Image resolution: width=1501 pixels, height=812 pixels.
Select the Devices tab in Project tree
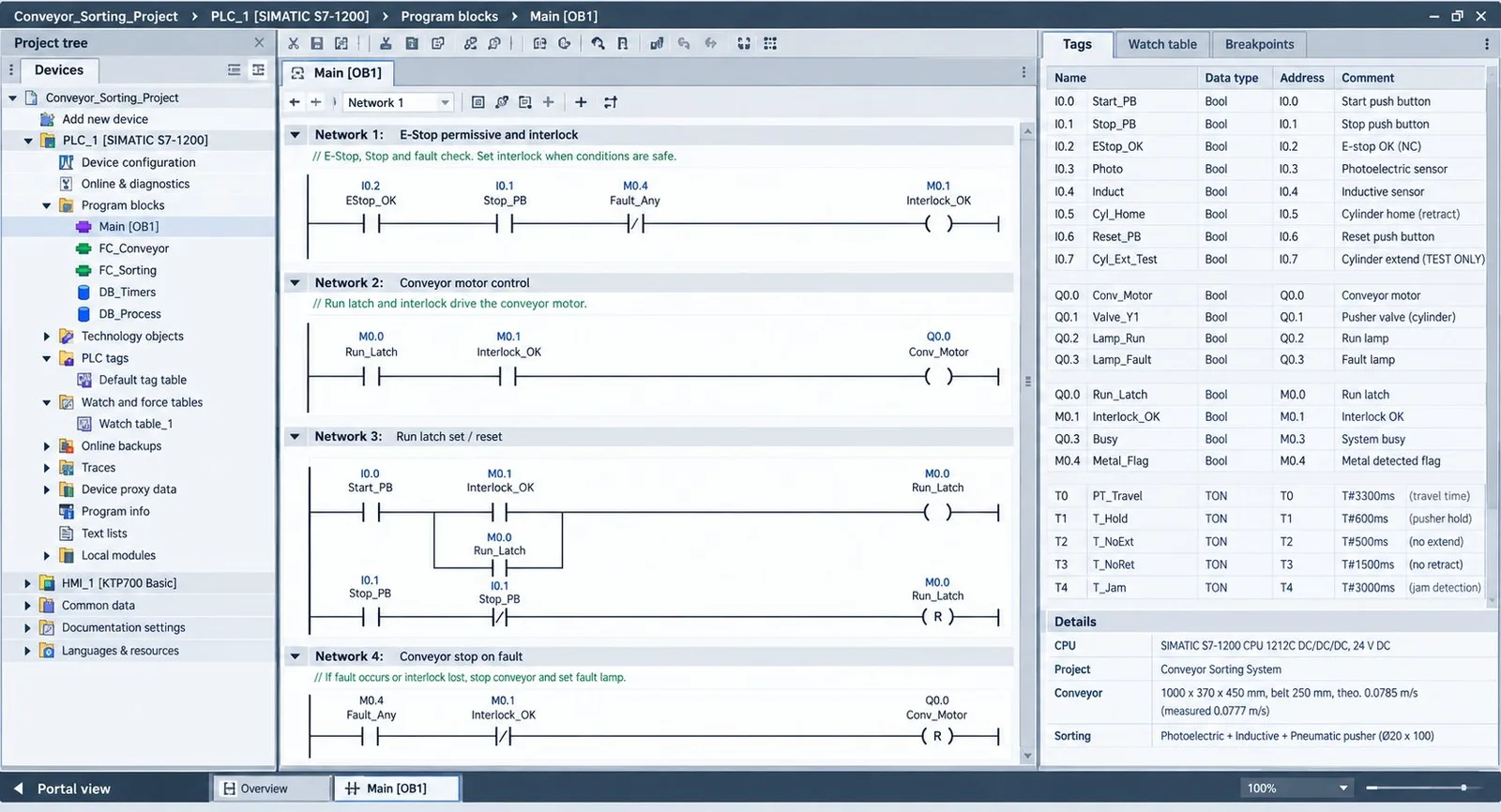(59, 69)
